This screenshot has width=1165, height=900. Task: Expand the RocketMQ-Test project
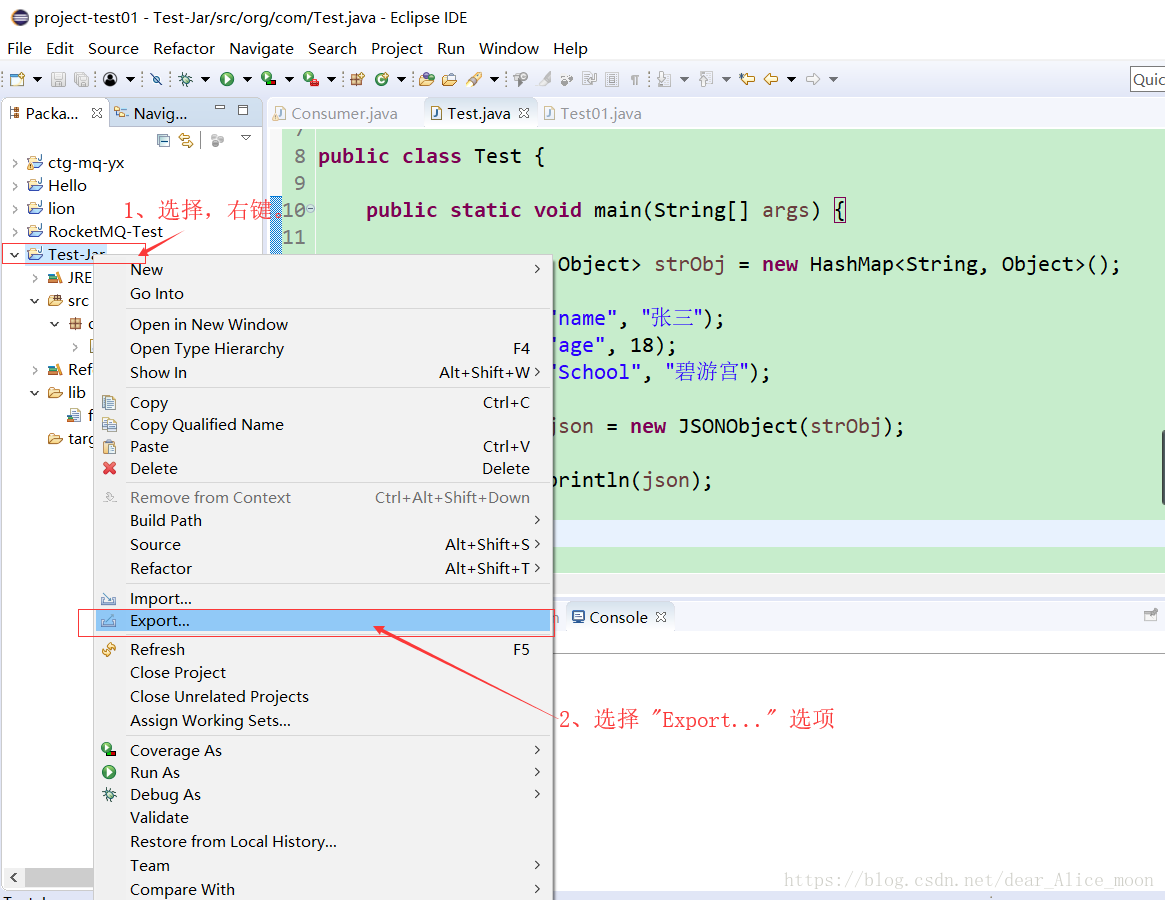click(x=15, y=232)
